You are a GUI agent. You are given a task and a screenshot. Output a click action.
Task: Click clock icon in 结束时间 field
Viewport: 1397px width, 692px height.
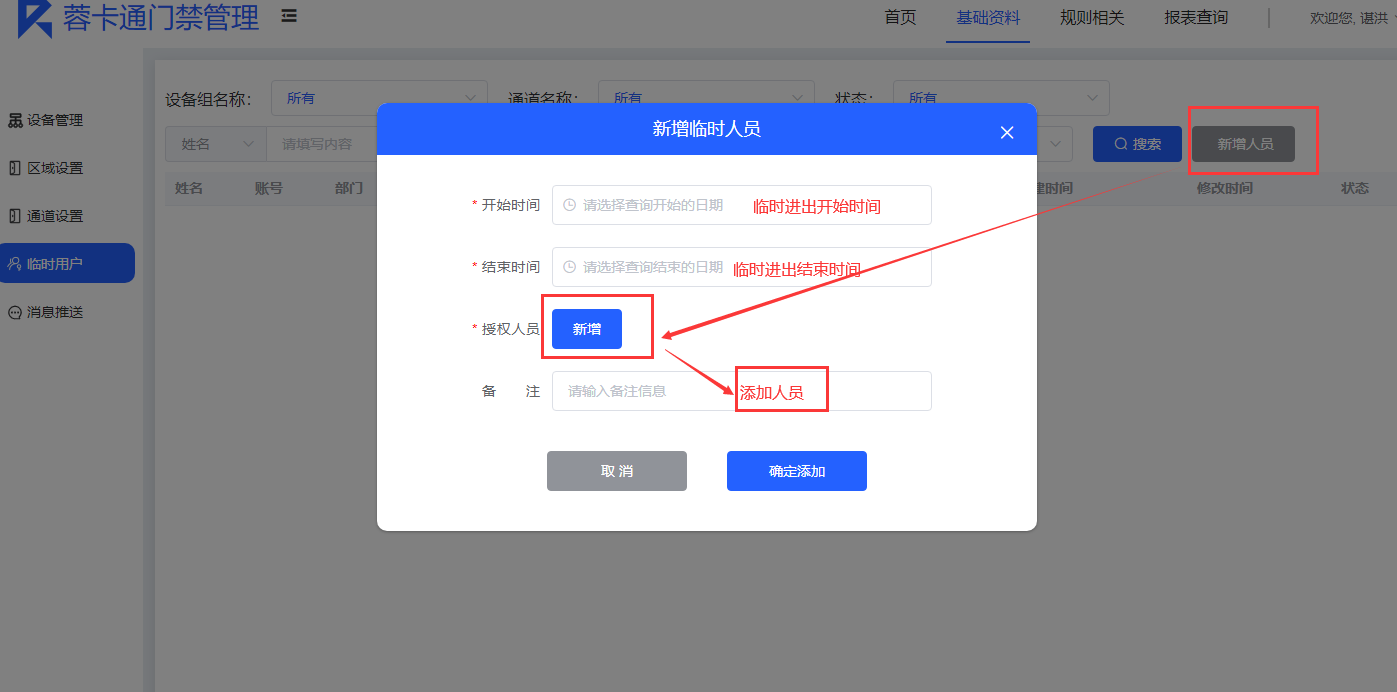[x=570, y=267]
